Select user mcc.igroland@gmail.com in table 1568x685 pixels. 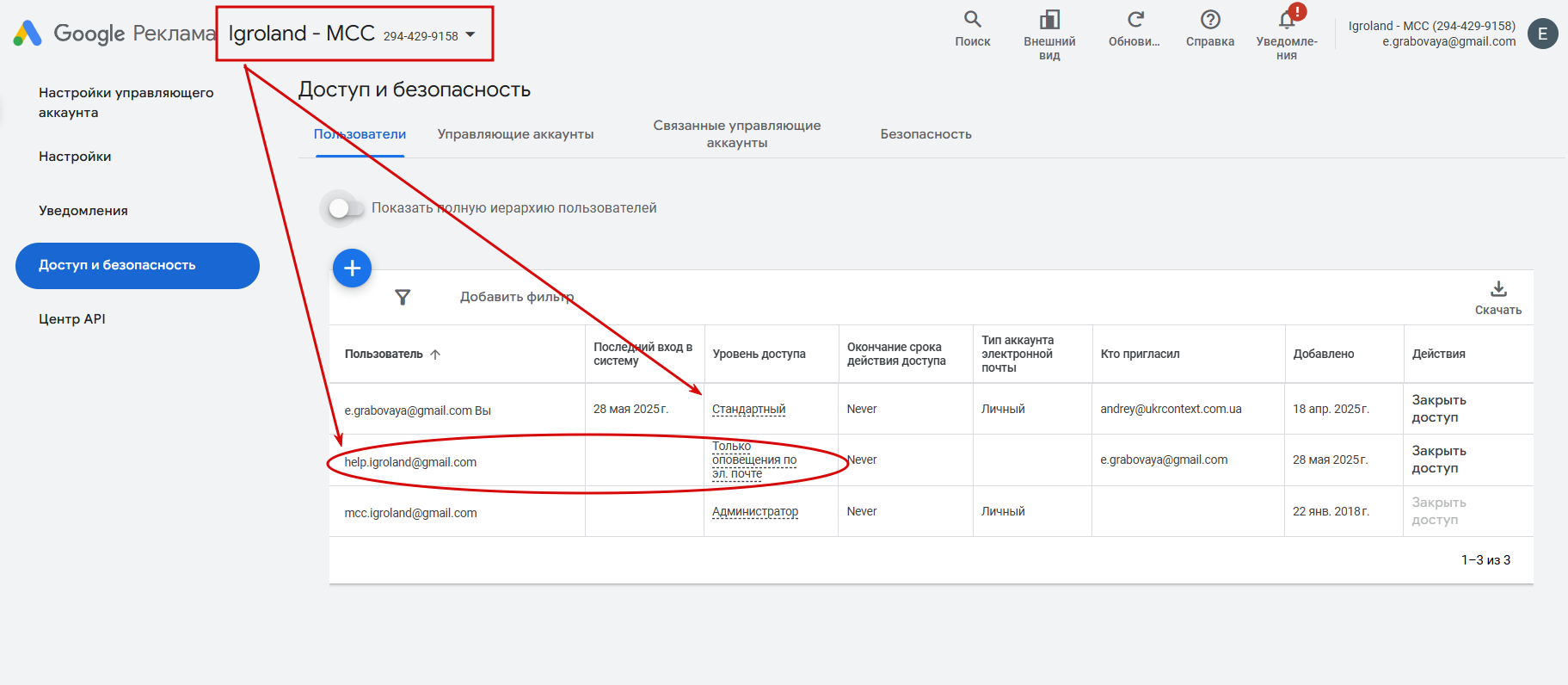pyautogui.click(x=410, y=513)
